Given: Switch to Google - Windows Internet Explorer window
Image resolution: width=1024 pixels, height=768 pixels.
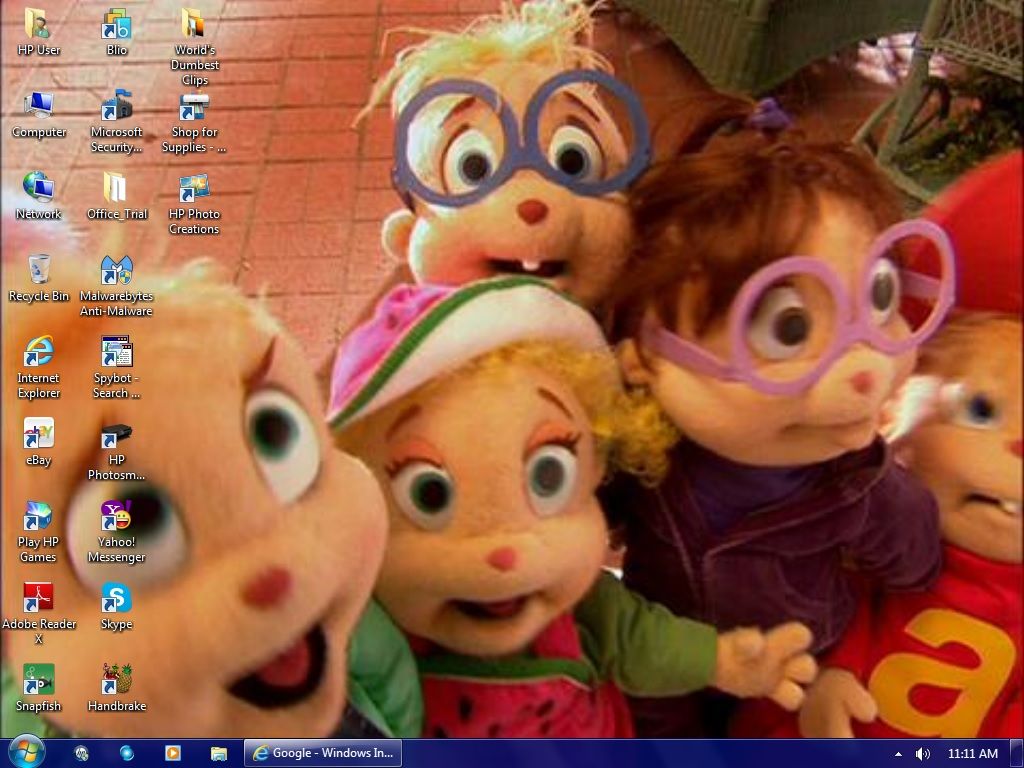Looking at the screenshot, I should (x=323, y=753).
